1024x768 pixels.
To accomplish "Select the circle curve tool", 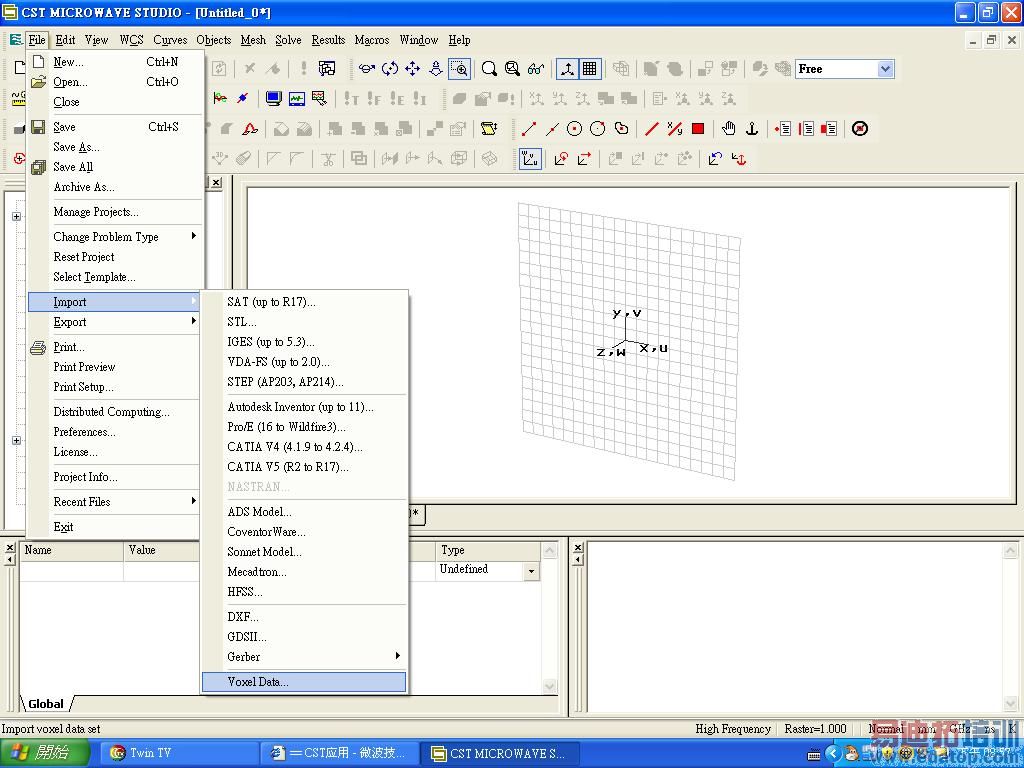I will coord(575,128).
